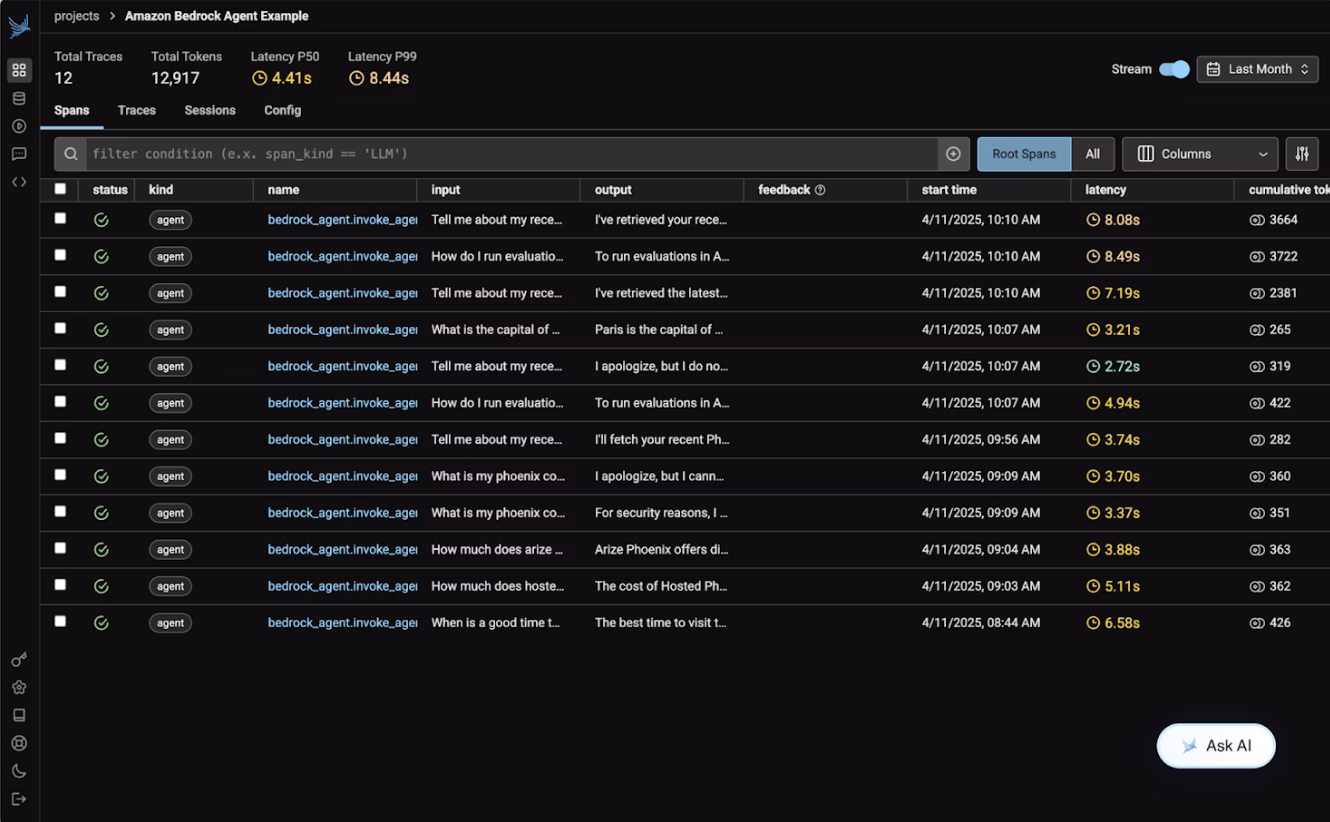This screenshot has height=822, width=1330.
Task: Click 'Arize Phoenix offers di...' output cell
Action: (x=662, y=550)
